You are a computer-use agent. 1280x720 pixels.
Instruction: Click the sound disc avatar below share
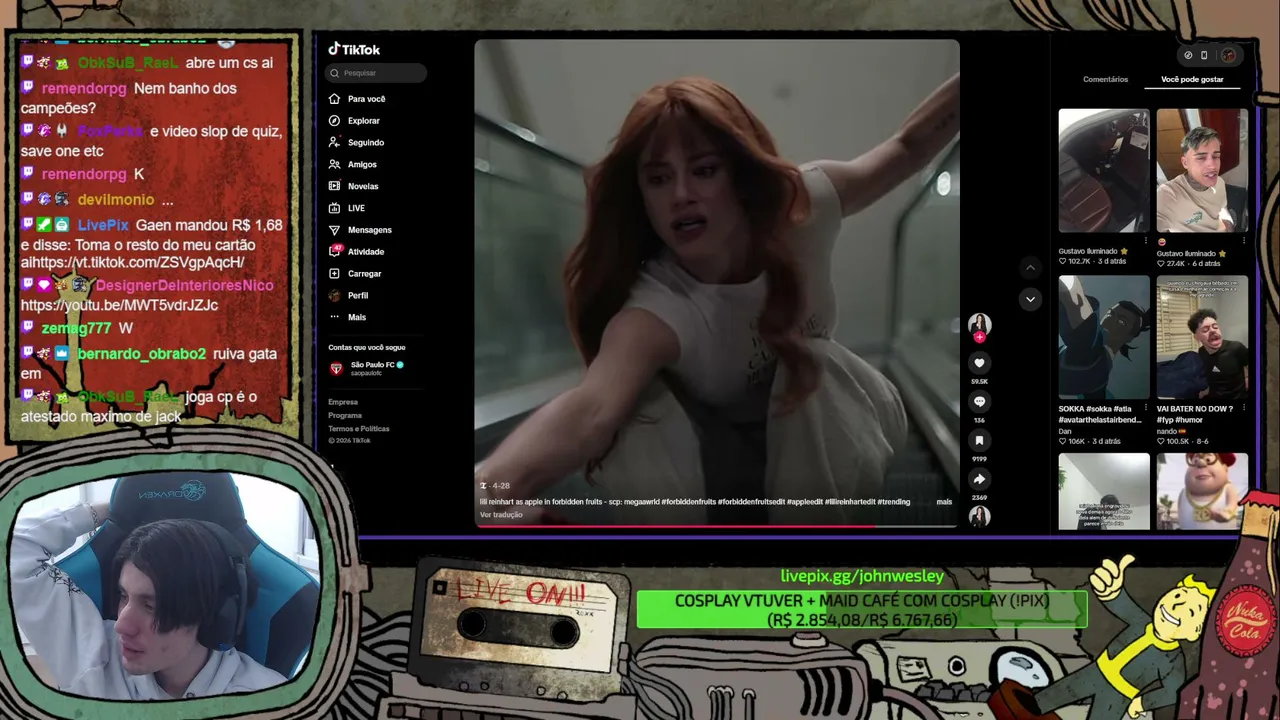click(x=979, y=516)
